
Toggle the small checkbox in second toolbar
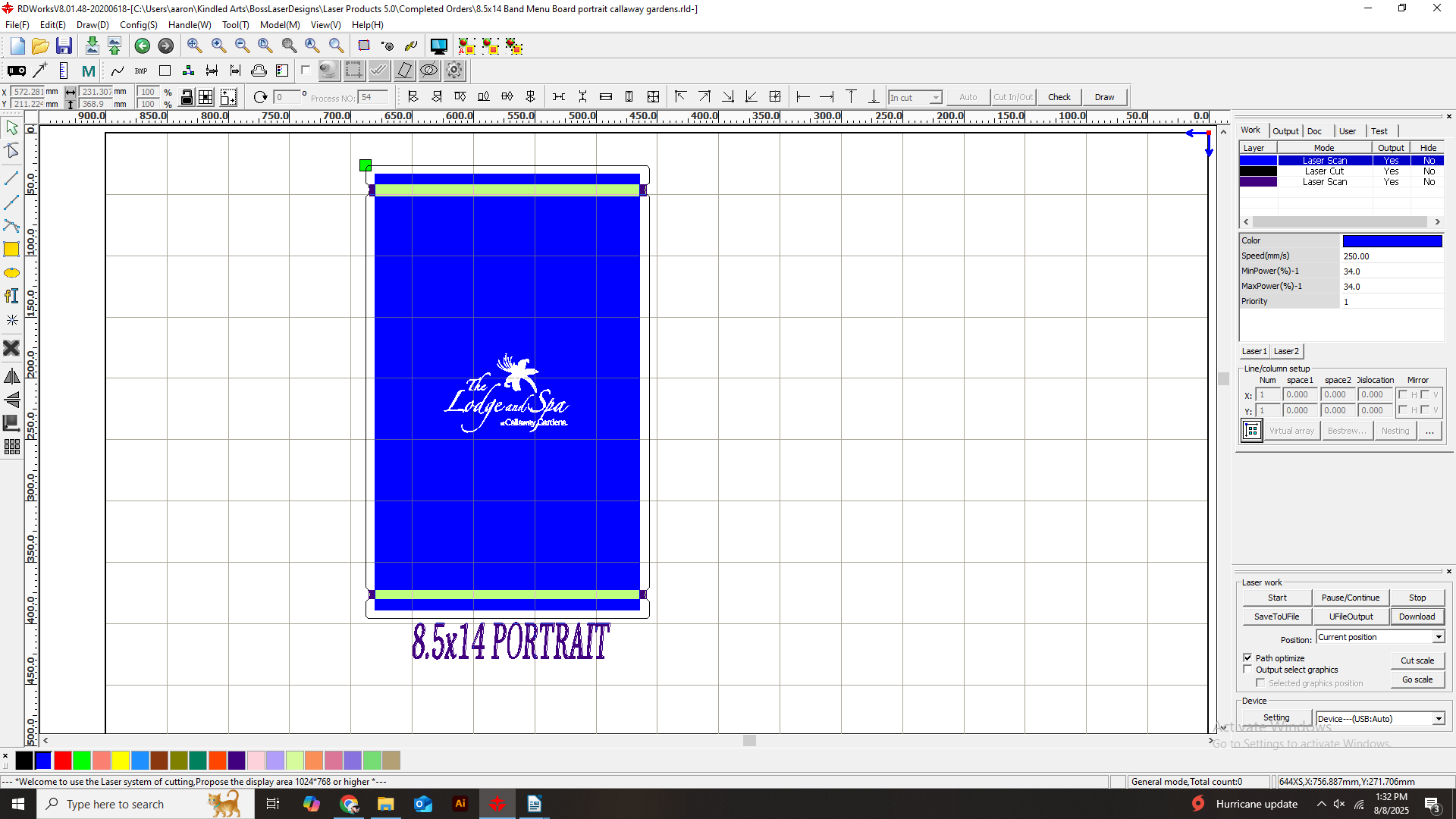point(306,71)
